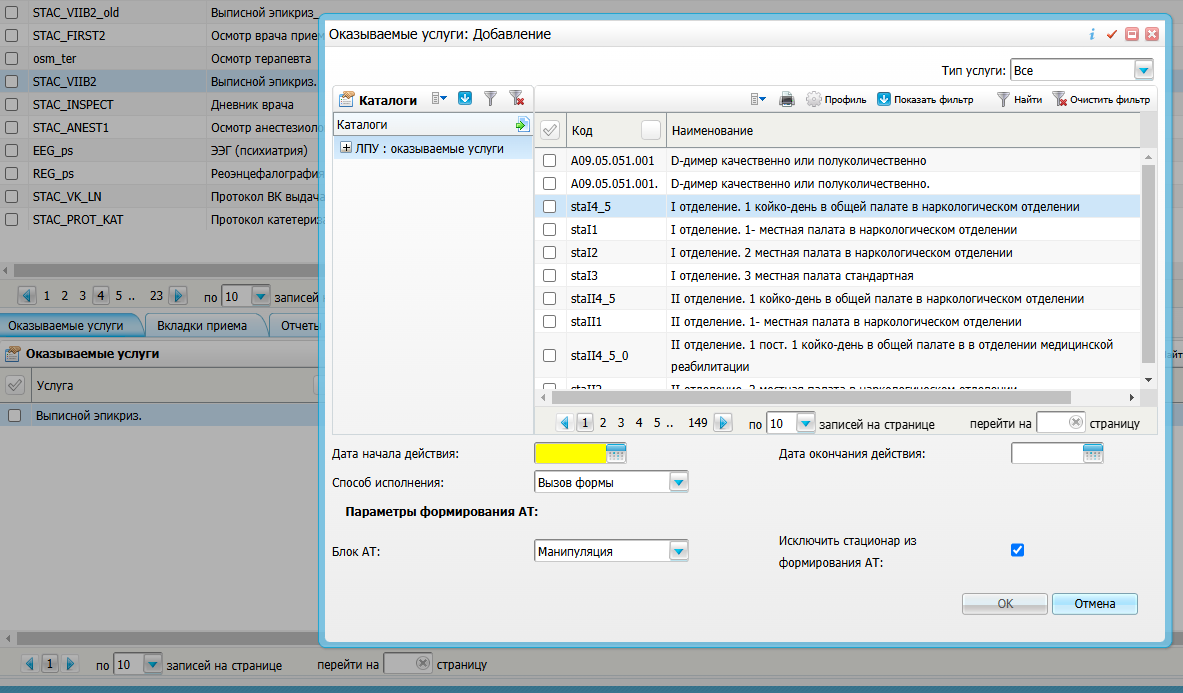Click Показать фильтр in the services grid toolbar
Image resolution: width=1183 pixels, height=693 pixels.
(x=925, y=99)
